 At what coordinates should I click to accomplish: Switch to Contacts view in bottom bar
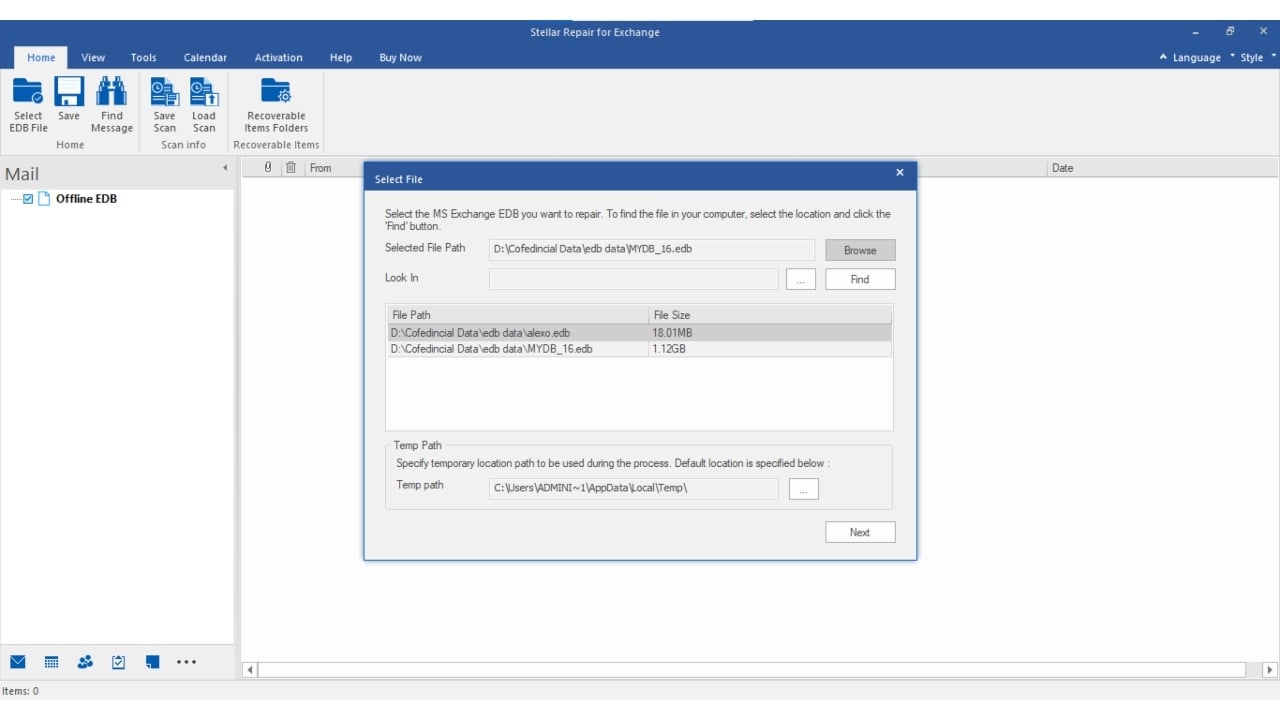(85, 662)
